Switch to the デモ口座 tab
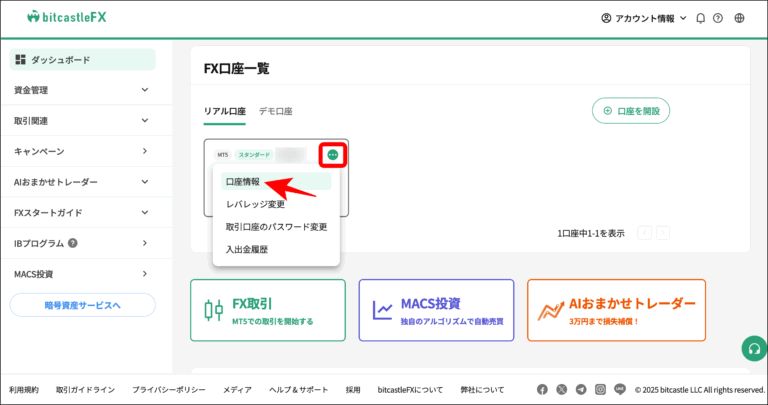Viewport: 768px width, 405px height. click(276, 111)
